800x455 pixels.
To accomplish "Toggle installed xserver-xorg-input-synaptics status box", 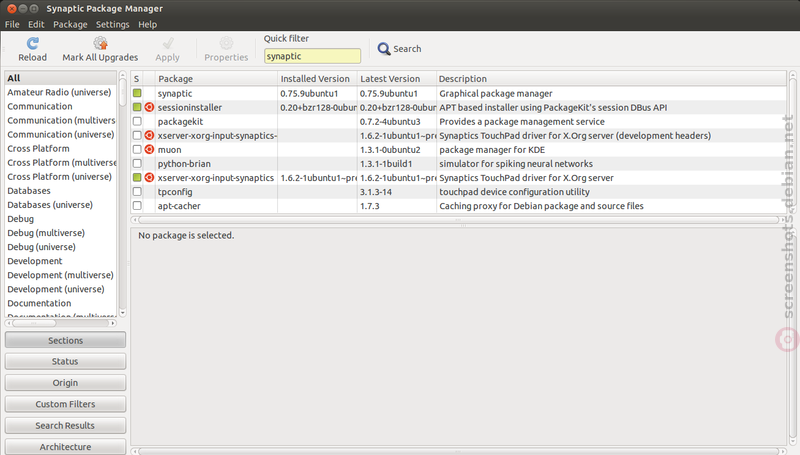I will click(137, 178).
